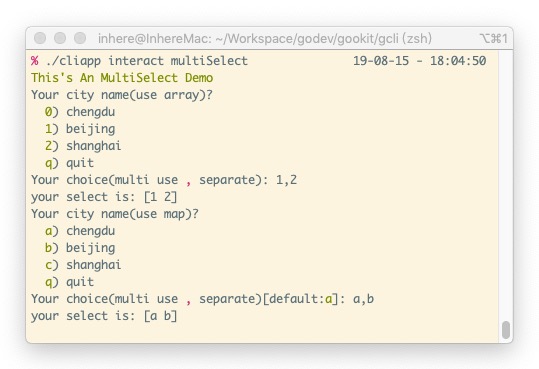Click the entered choice a,b
The image size is (539, 369).
(363, 299)
